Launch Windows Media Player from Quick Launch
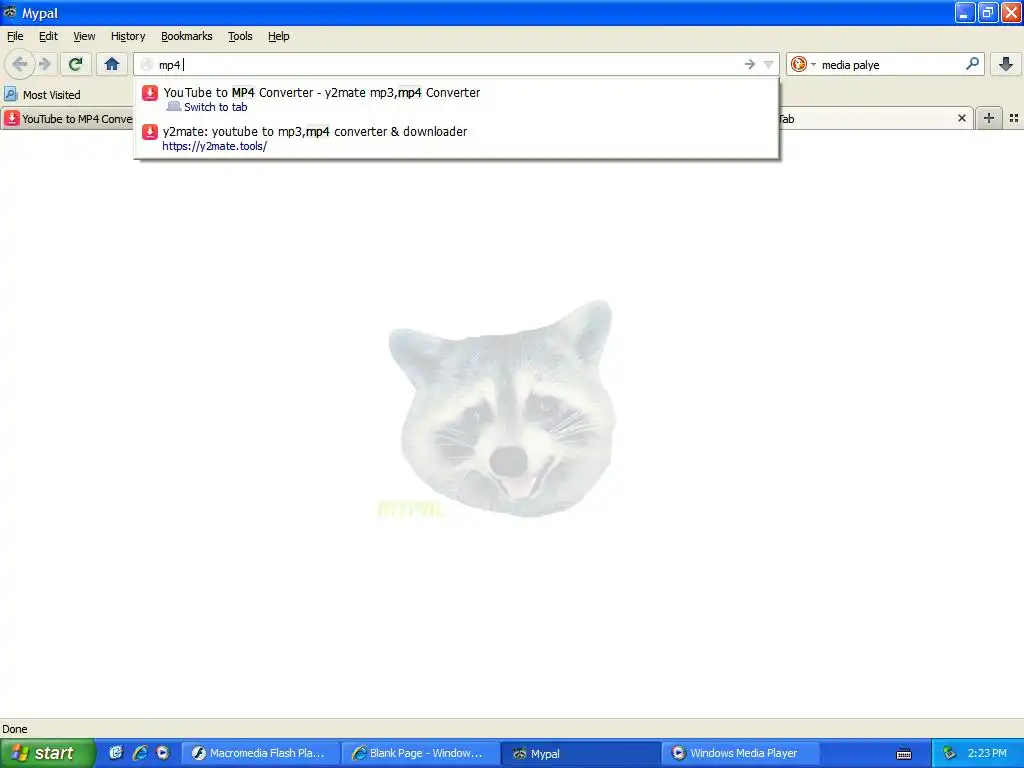This screenshot has width=1024, height=768. pyautogui.click(x=163, y=753)
